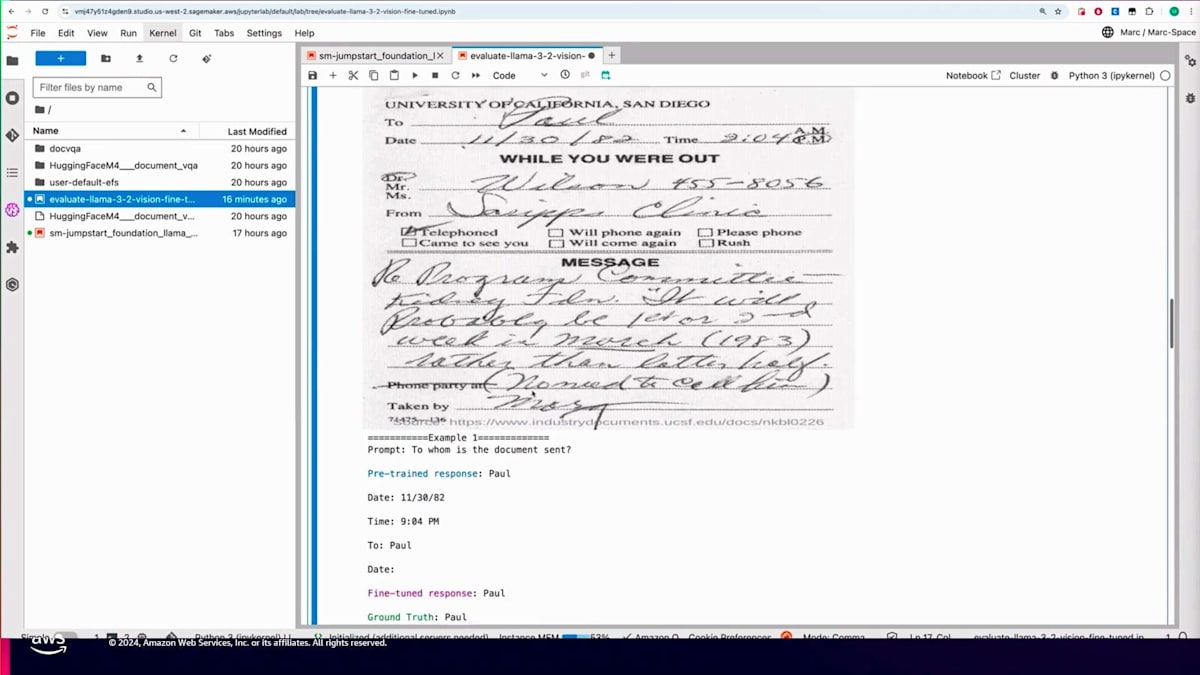Copy the selected cell

374,75
